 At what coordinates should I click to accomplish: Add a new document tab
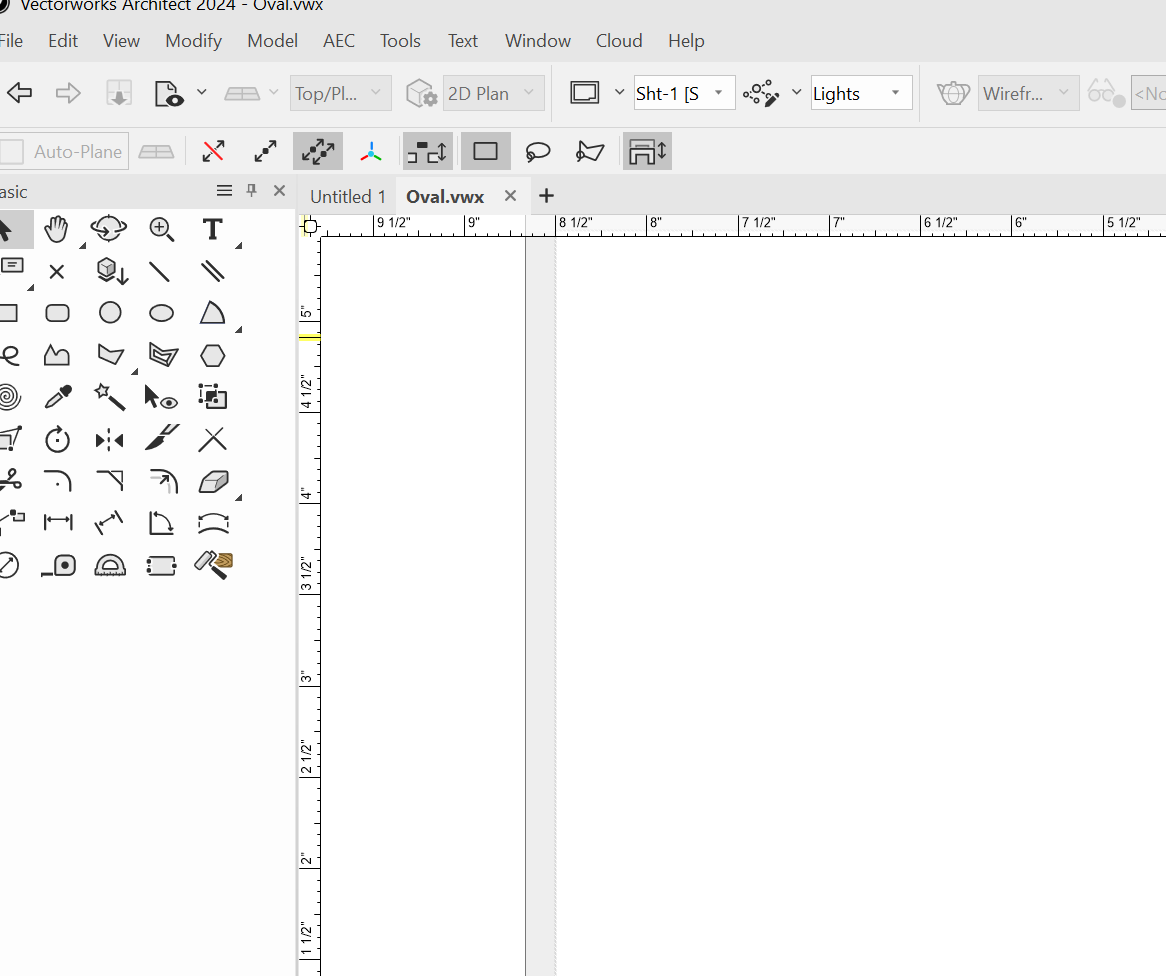point(546,196)
